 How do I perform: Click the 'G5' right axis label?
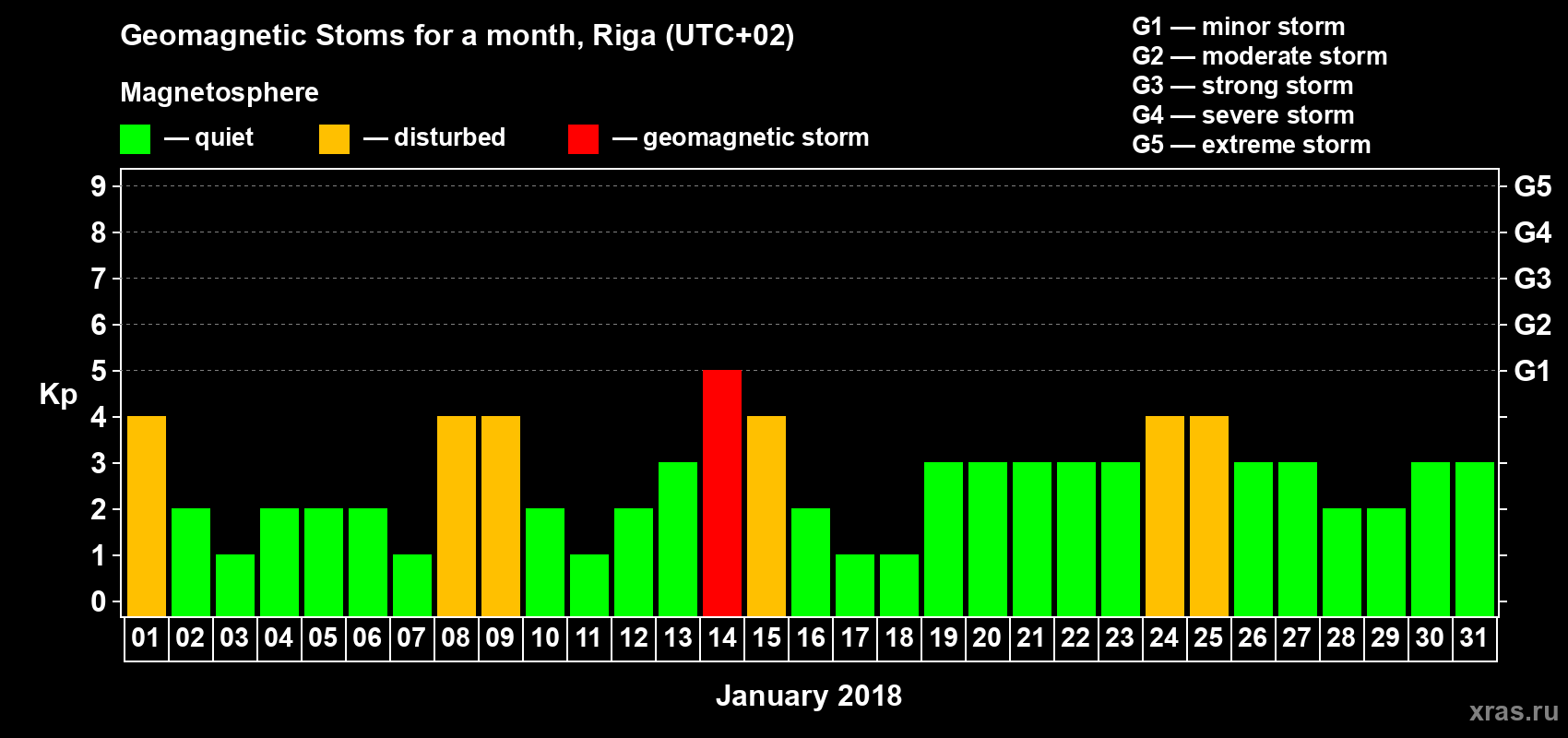click(x=1532, y=186)
